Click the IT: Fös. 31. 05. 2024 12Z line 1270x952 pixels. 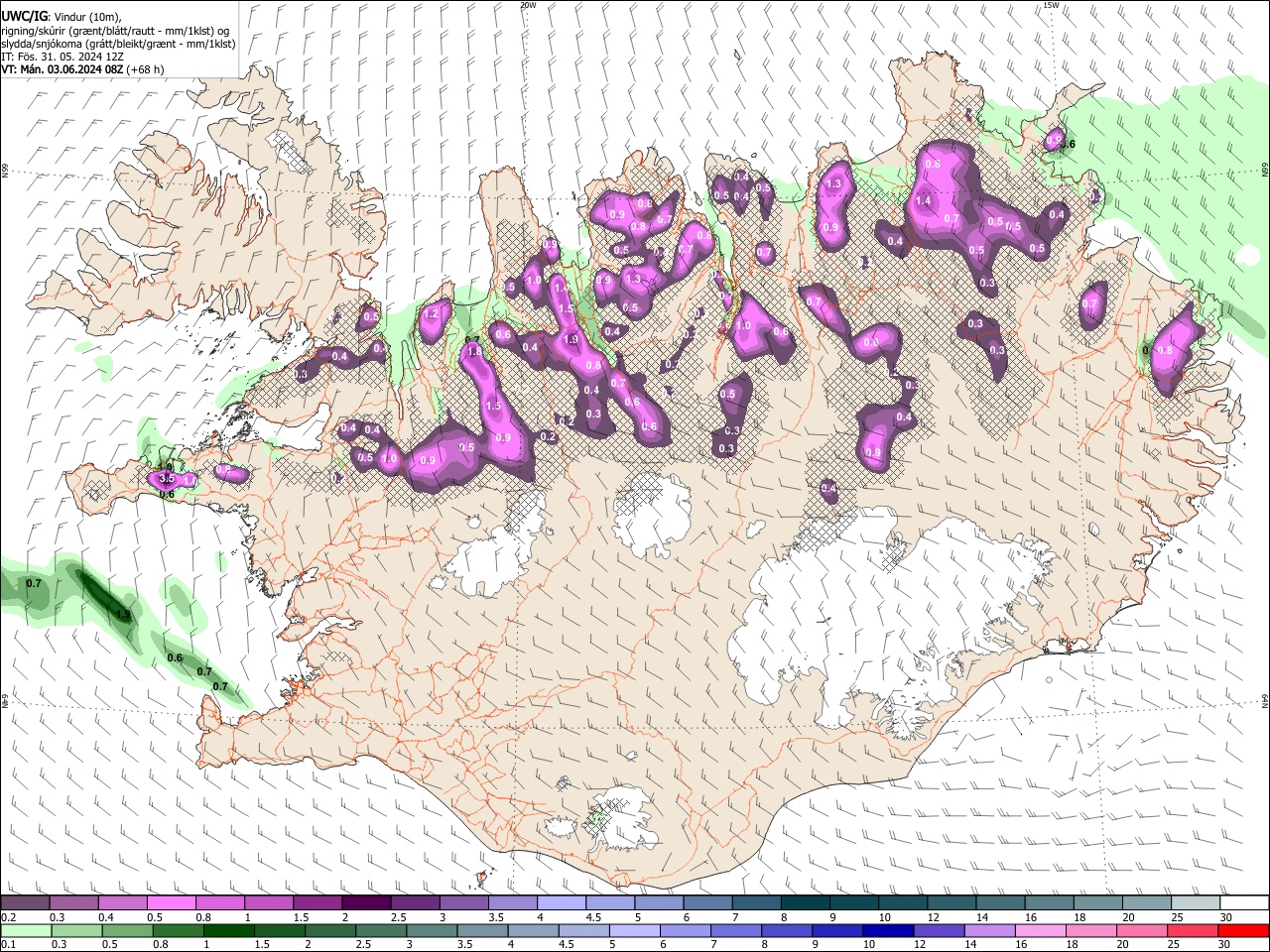pos(63,57)
